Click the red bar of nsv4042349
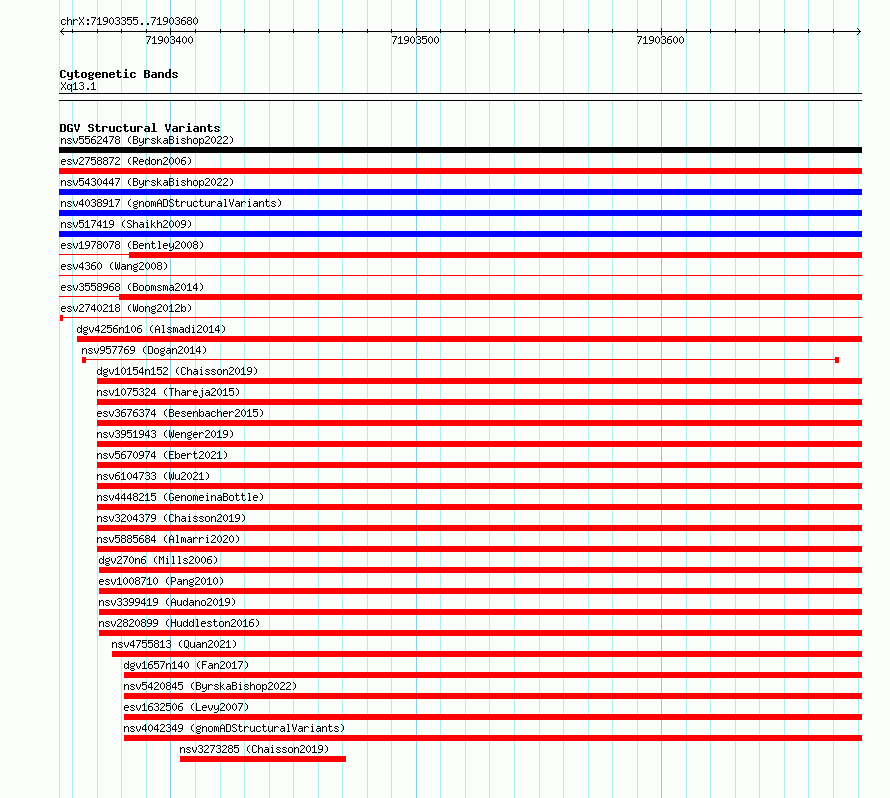 pyautogui.click(x=493, y=738)
